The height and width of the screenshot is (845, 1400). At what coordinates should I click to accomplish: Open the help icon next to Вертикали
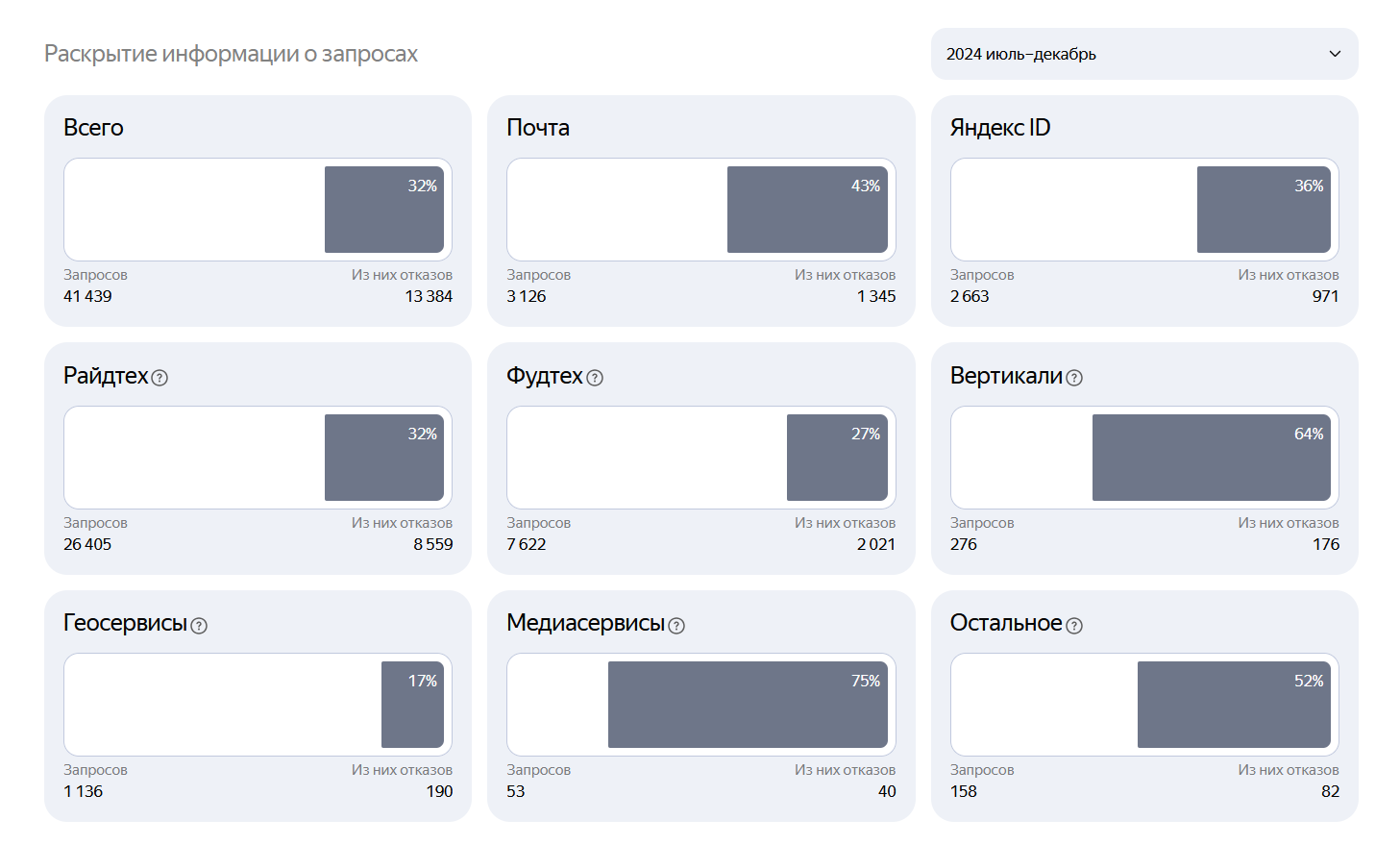point(1074,378)
